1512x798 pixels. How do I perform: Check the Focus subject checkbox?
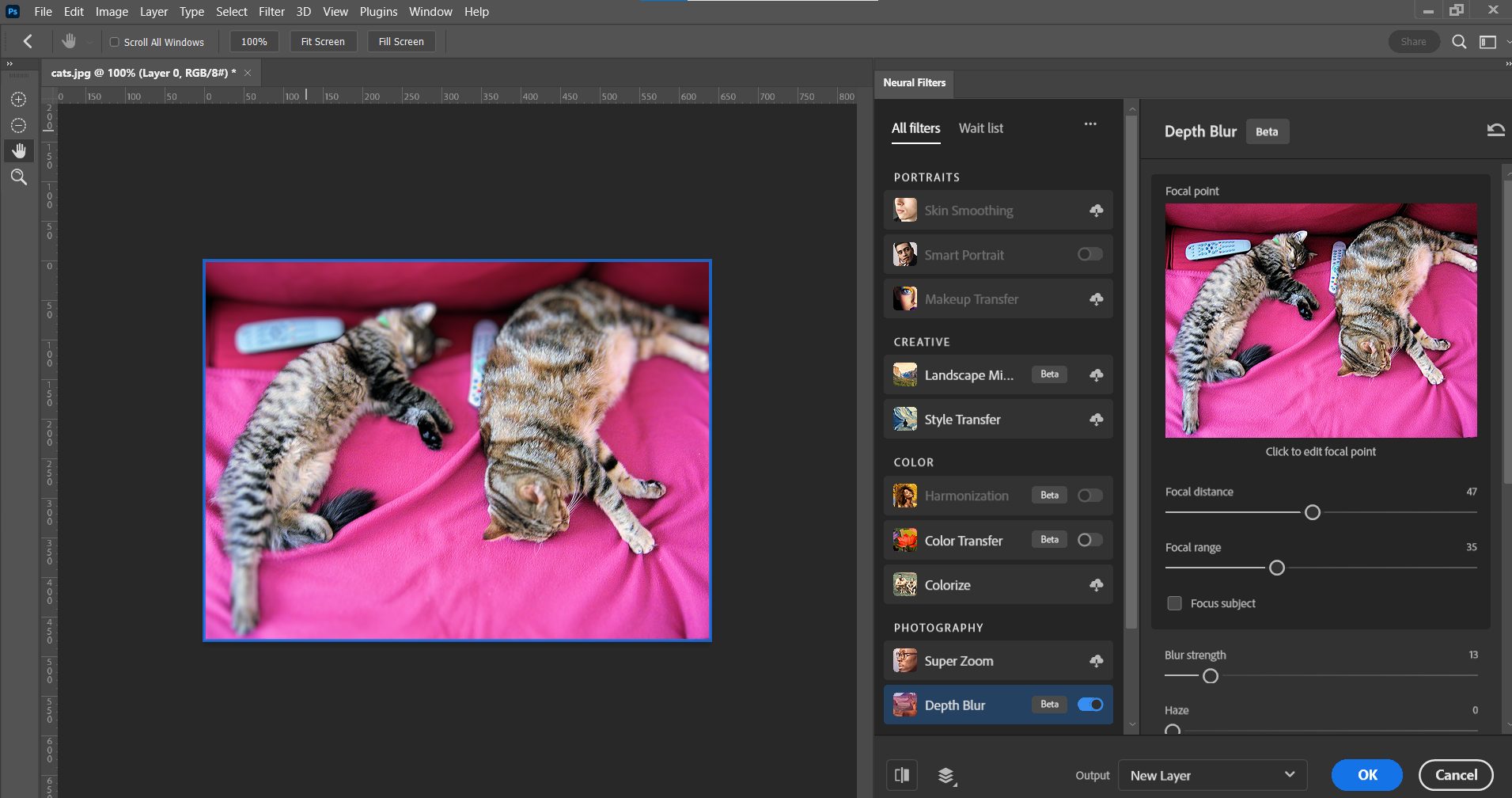tap(1174, 602)
